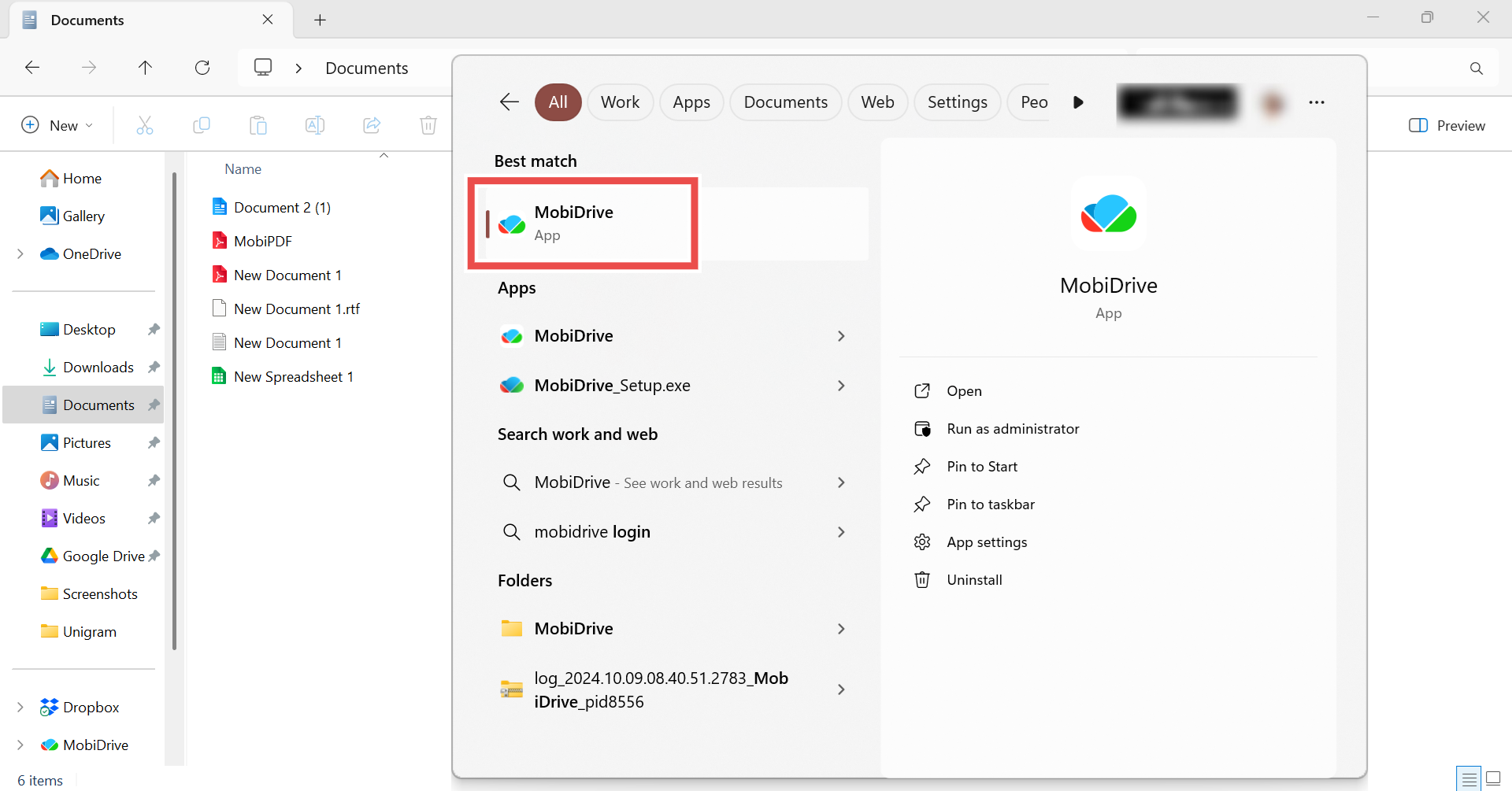Click Run as administrator
Screen dimensions: 1512x791
click(1013, 429)
